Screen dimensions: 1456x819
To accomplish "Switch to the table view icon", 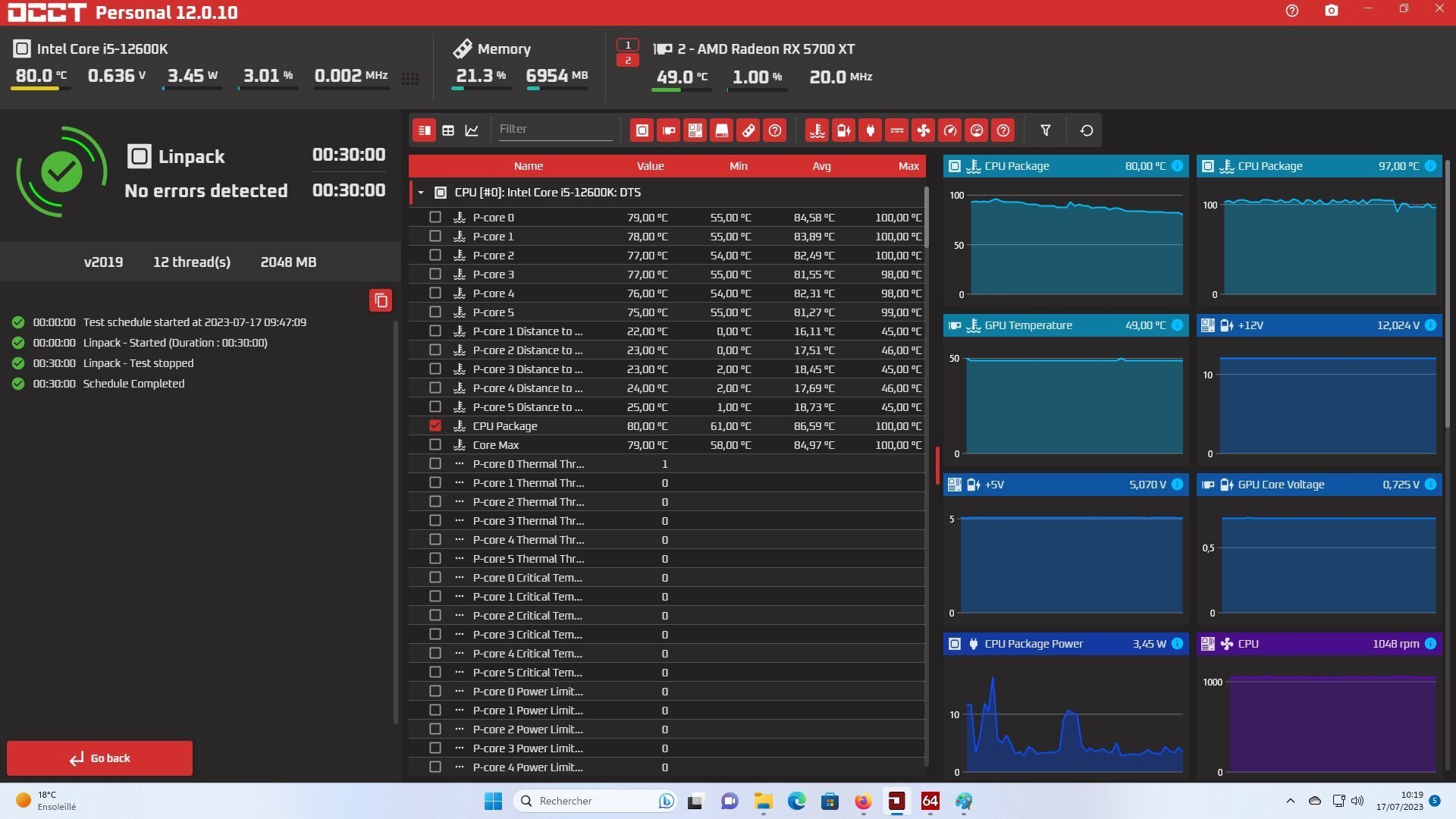I will pos(448,130).
